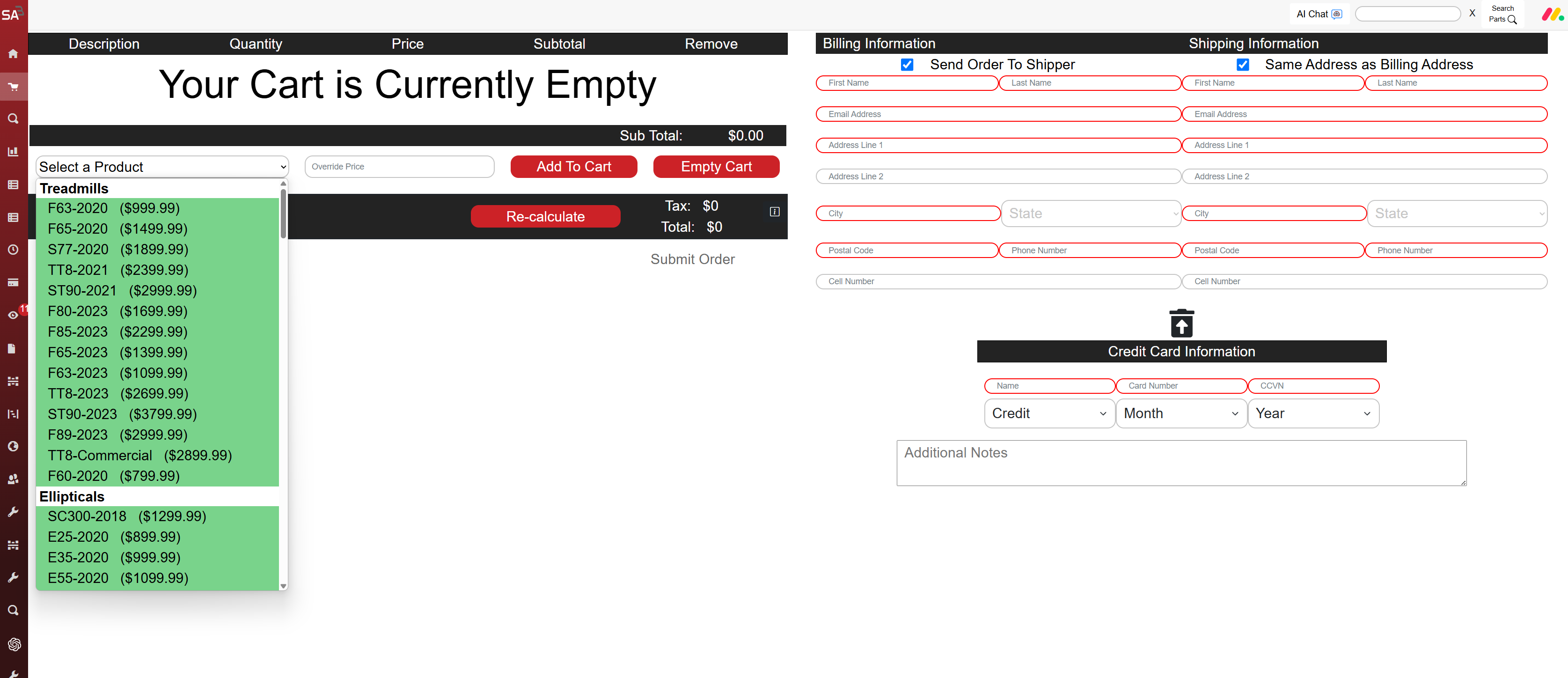
Task: Open the eye icon with notification badge
Action: 13,315
